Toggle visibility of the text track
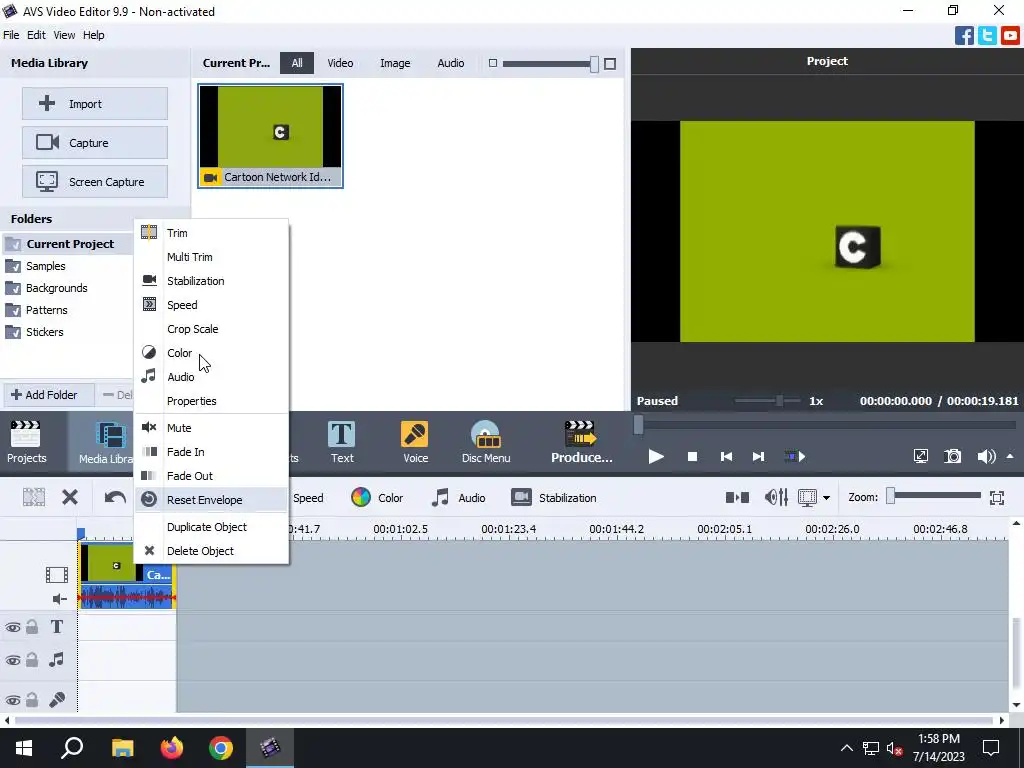Image resolution: width=1024 pixels, height=768 pixels. (12, 628)
